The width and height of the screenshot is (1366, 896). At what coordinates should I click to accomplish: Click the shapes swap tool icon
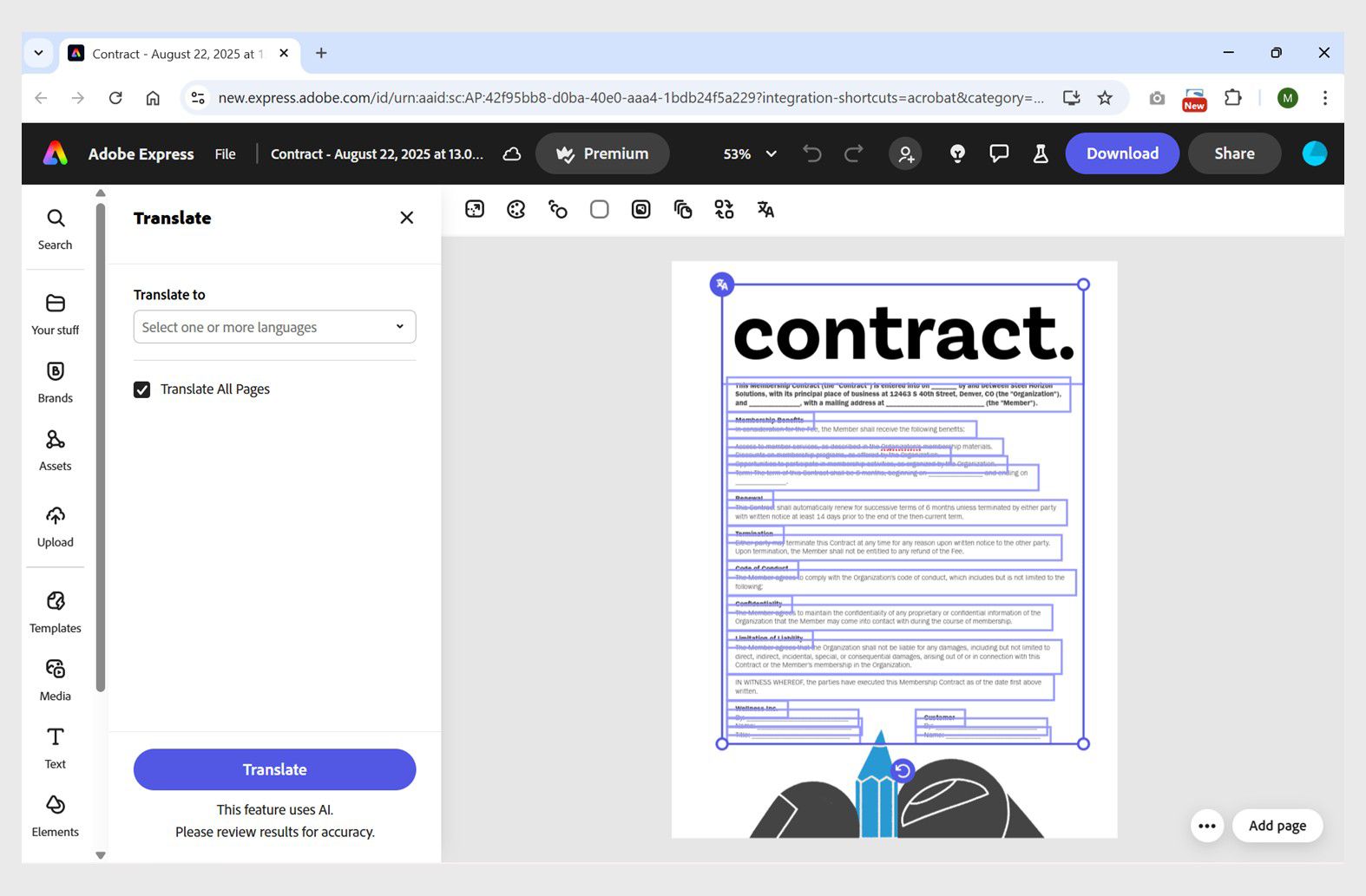coord(558,209)
